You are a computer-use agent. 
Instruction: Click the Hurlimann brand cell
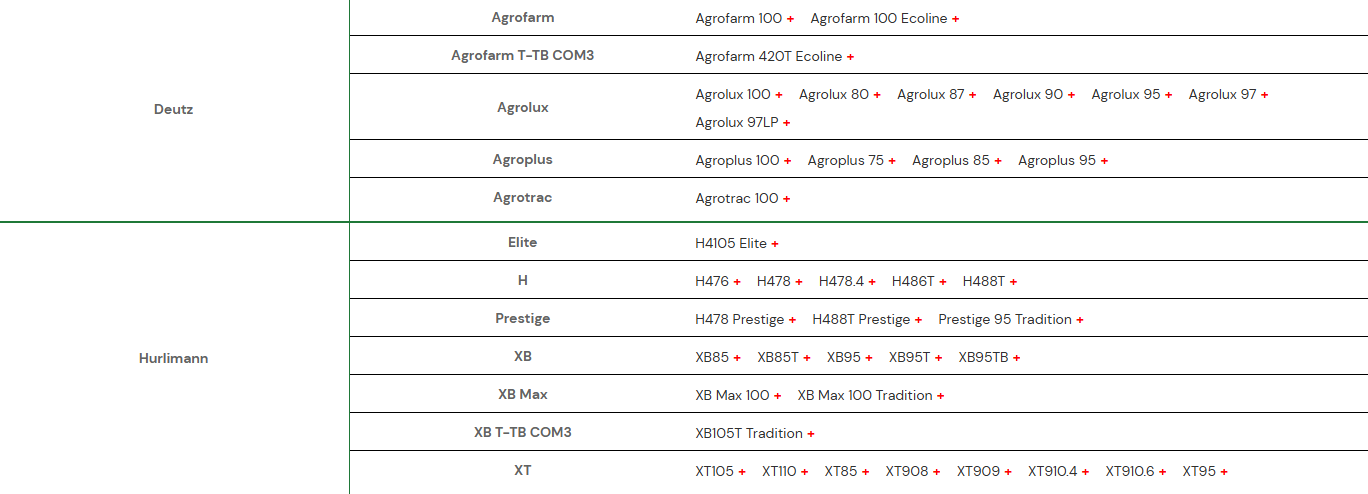(174, 358)
